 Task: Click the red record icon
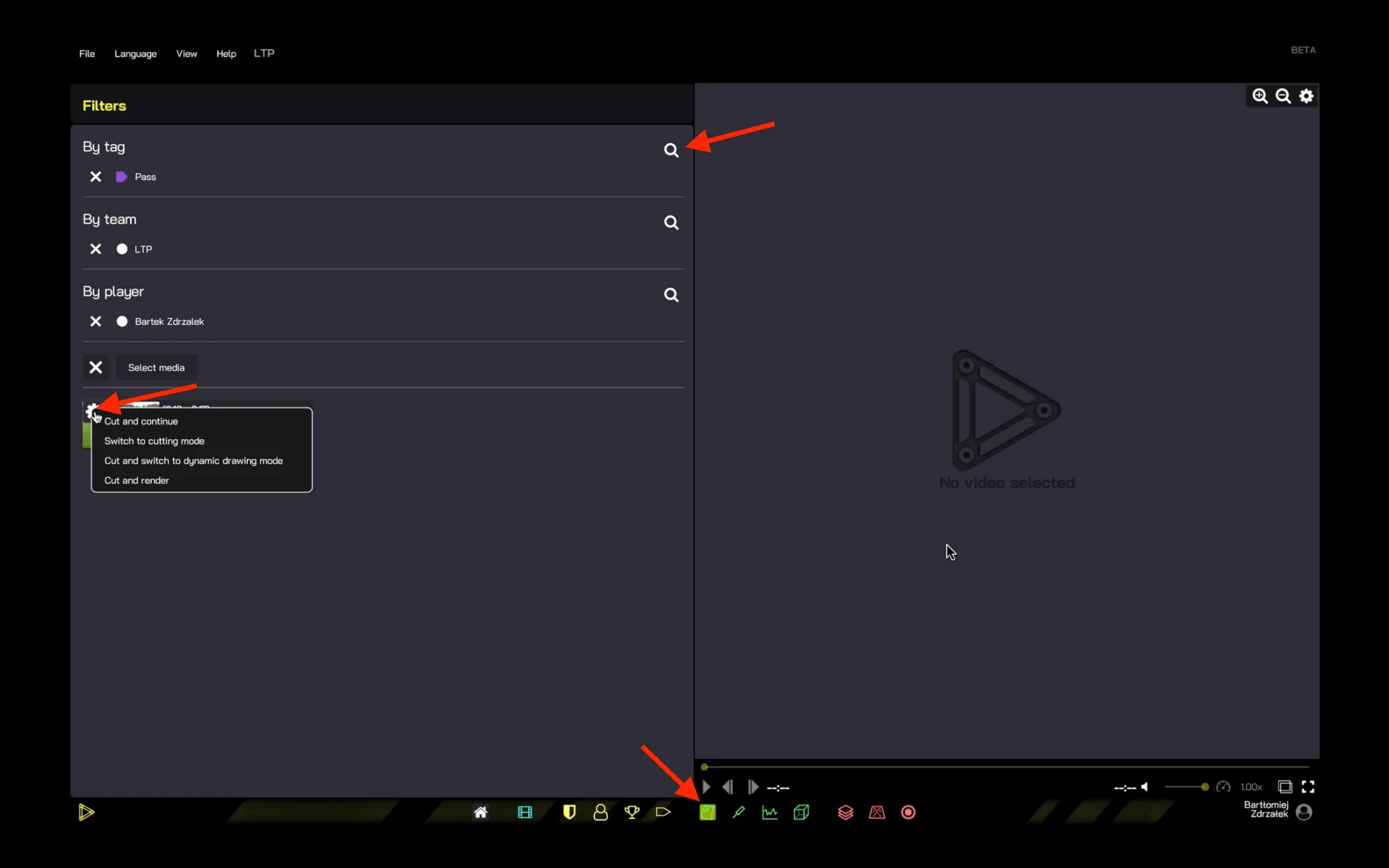(x=908, y=813)
